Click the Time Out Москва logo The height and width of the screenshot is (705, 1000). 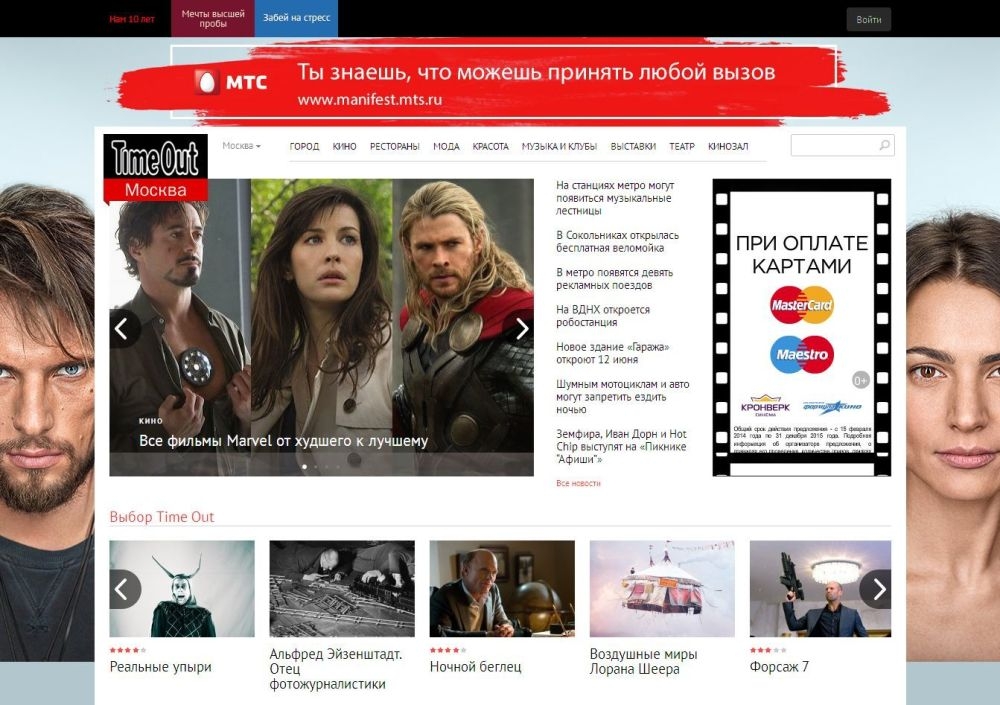156,168
